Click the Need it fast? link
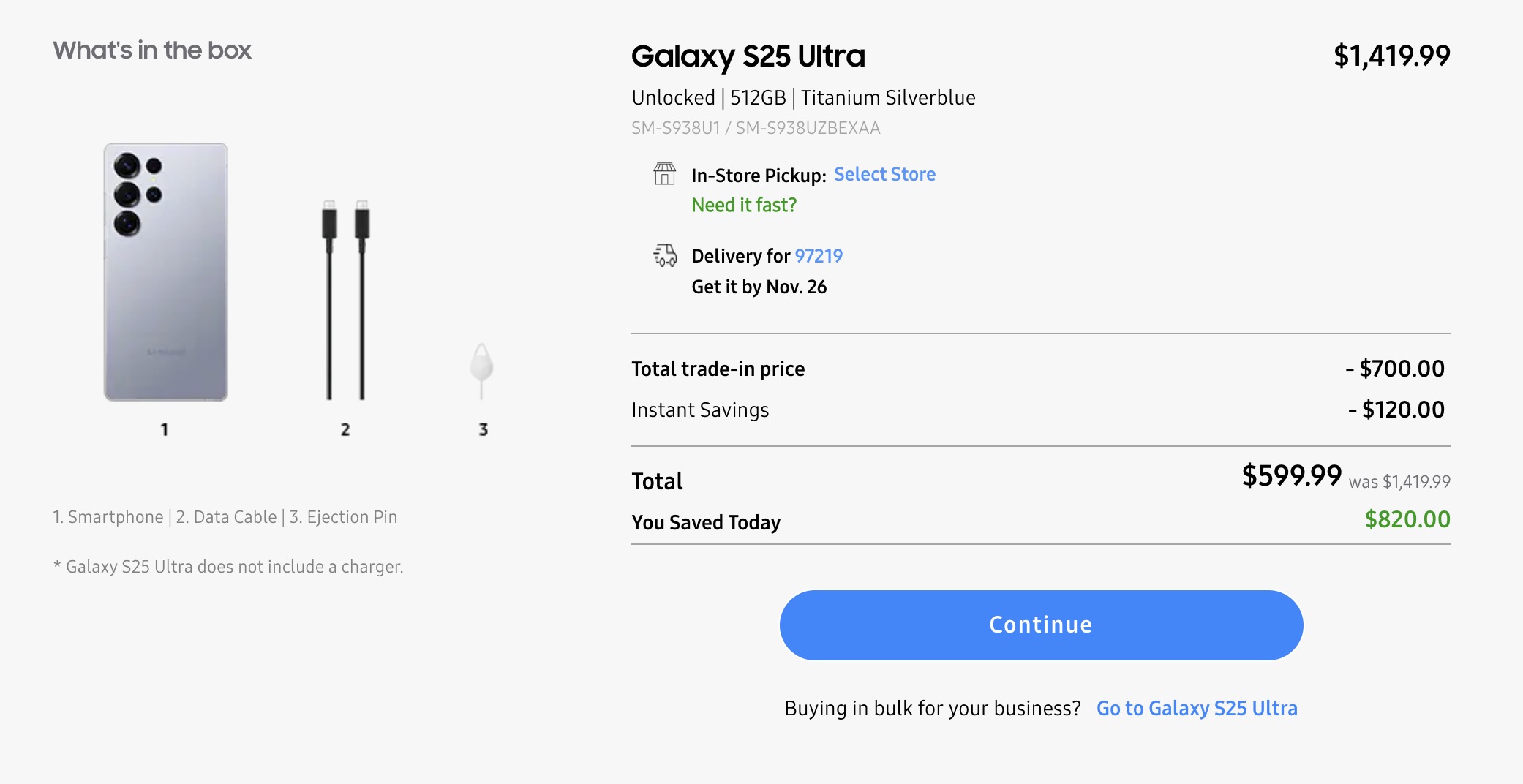 [x=744, y=205]
